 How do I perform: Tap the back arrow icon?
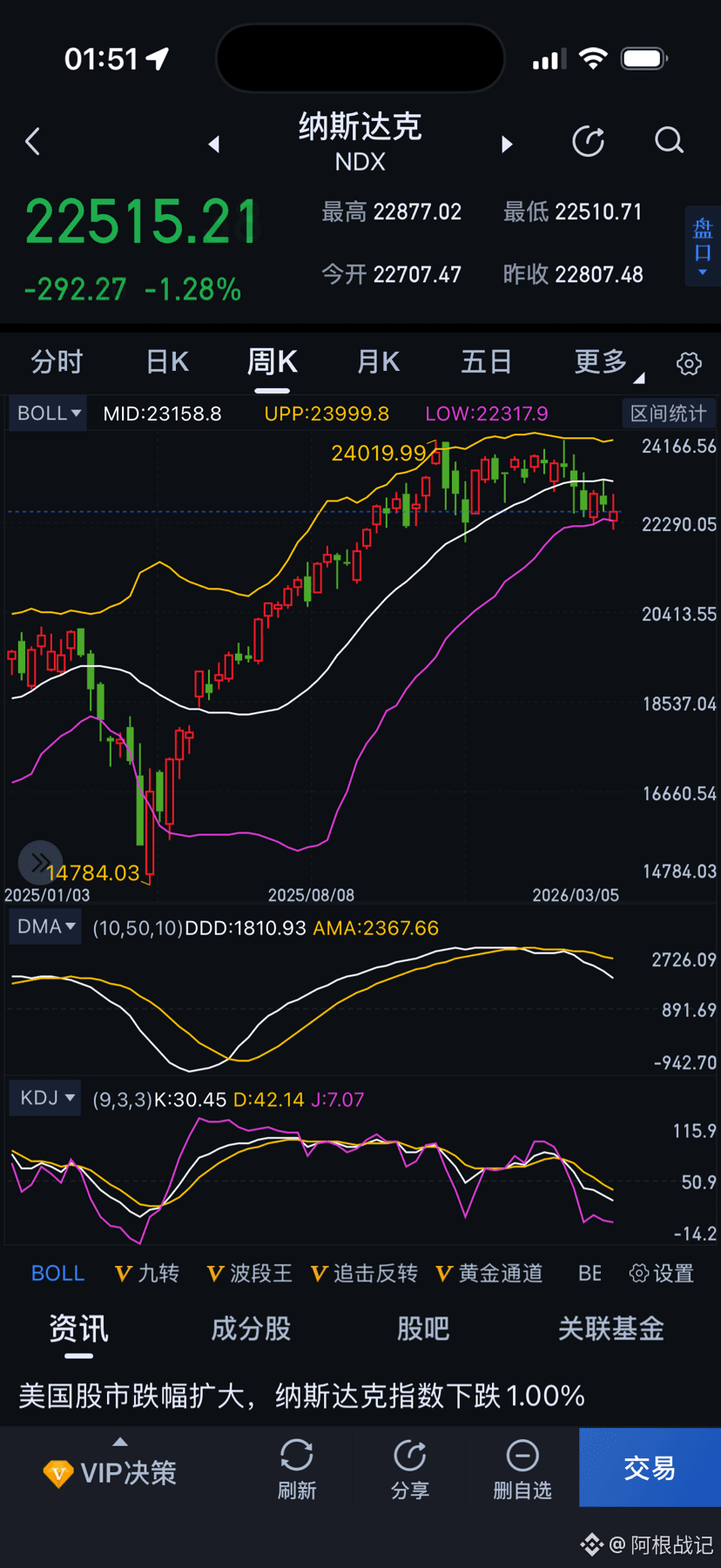33,142
